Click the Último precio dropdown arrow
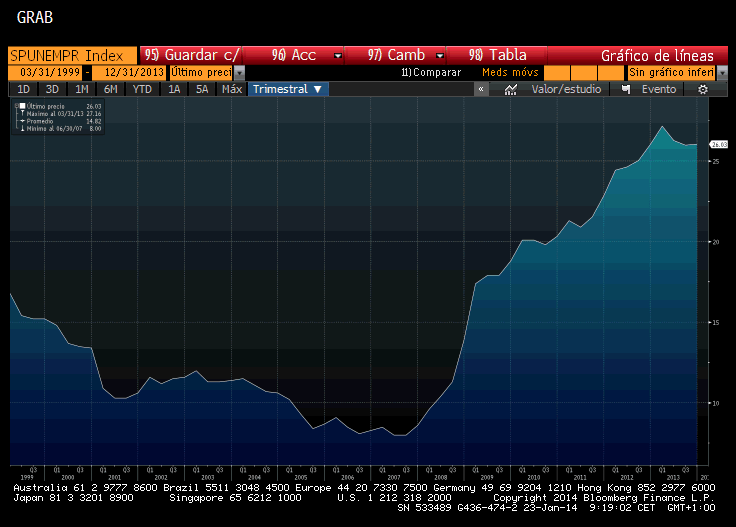 239,73
